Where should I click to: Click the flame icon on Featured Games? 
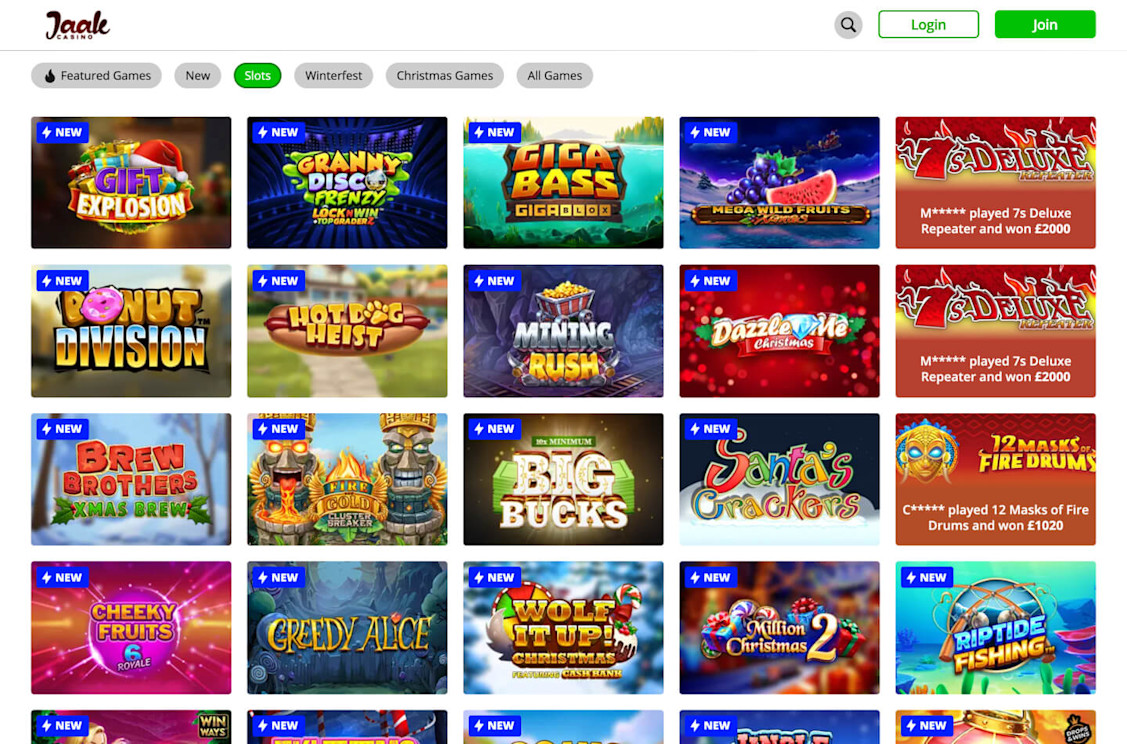(50, 75)
